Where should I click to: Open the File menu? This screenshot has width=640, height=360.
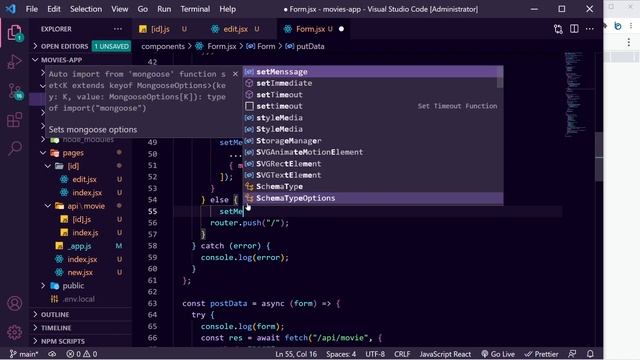31,9
